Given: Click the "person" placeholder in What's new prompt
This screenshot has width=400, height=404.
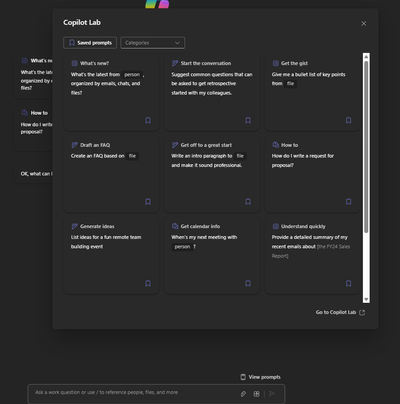Looking at the screenshot, I should tap(132, 74).
